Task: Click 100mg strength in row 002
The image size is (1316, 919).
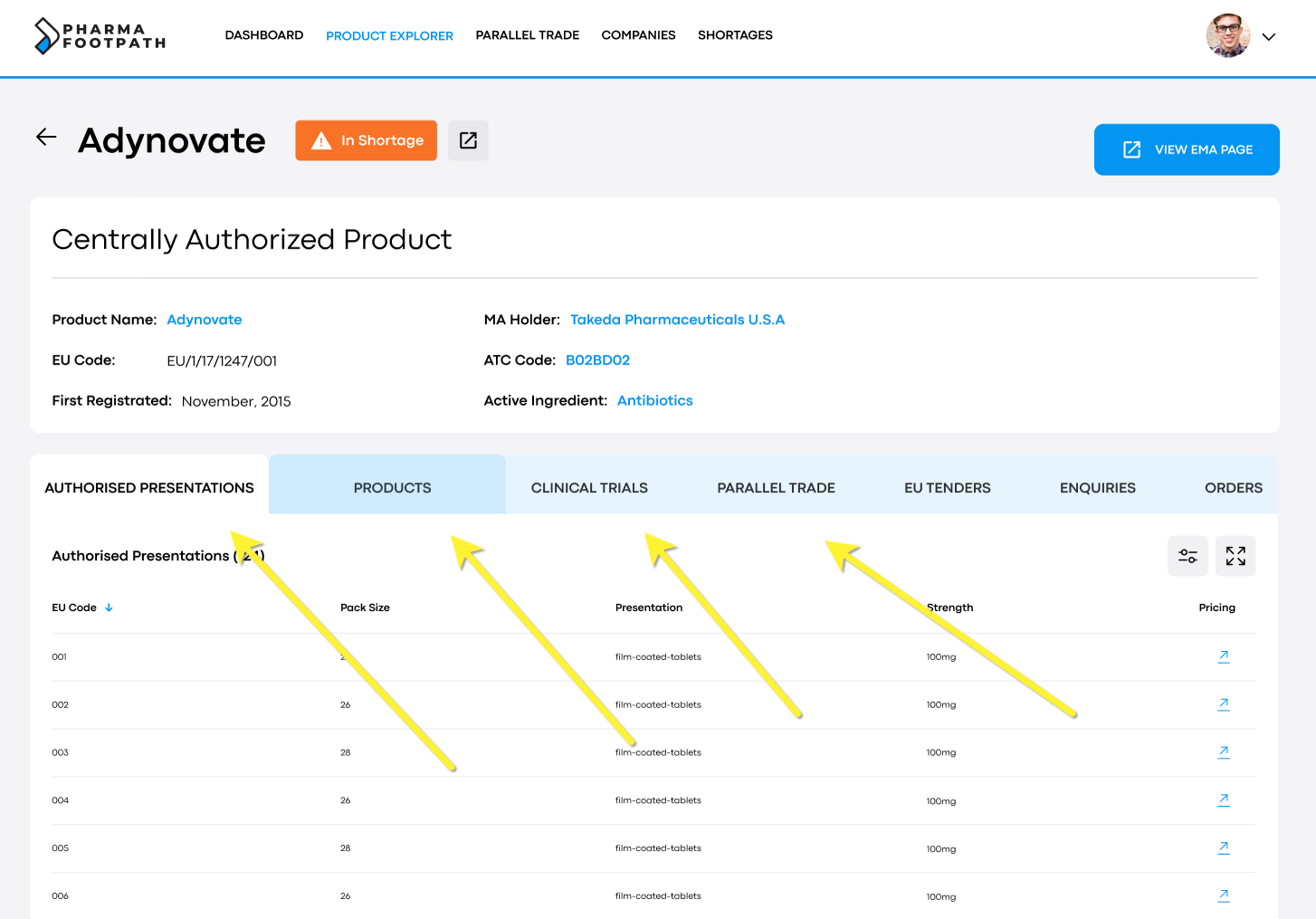Action: [x=940, y=704]
